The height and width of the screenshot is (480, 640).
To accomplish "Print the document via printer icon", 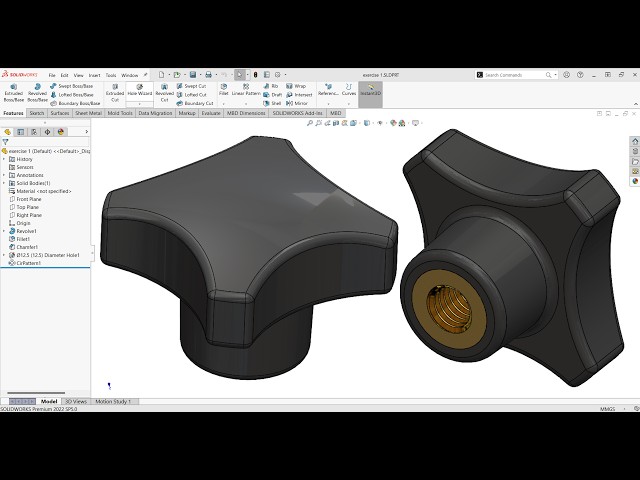I will (209, 75).
